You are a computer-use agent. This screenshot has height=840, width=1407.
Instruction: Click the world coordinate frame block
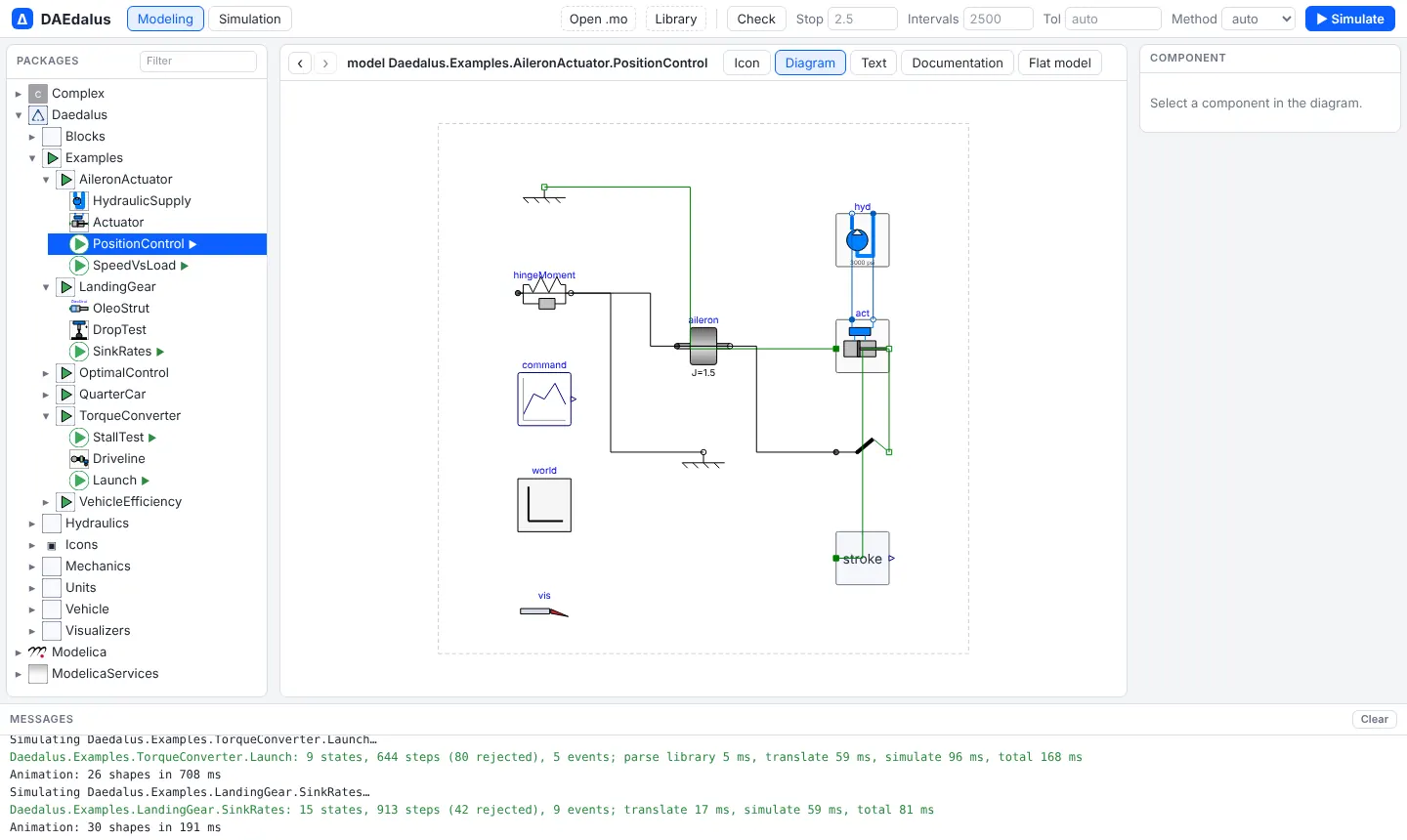(x=544, y=505)
